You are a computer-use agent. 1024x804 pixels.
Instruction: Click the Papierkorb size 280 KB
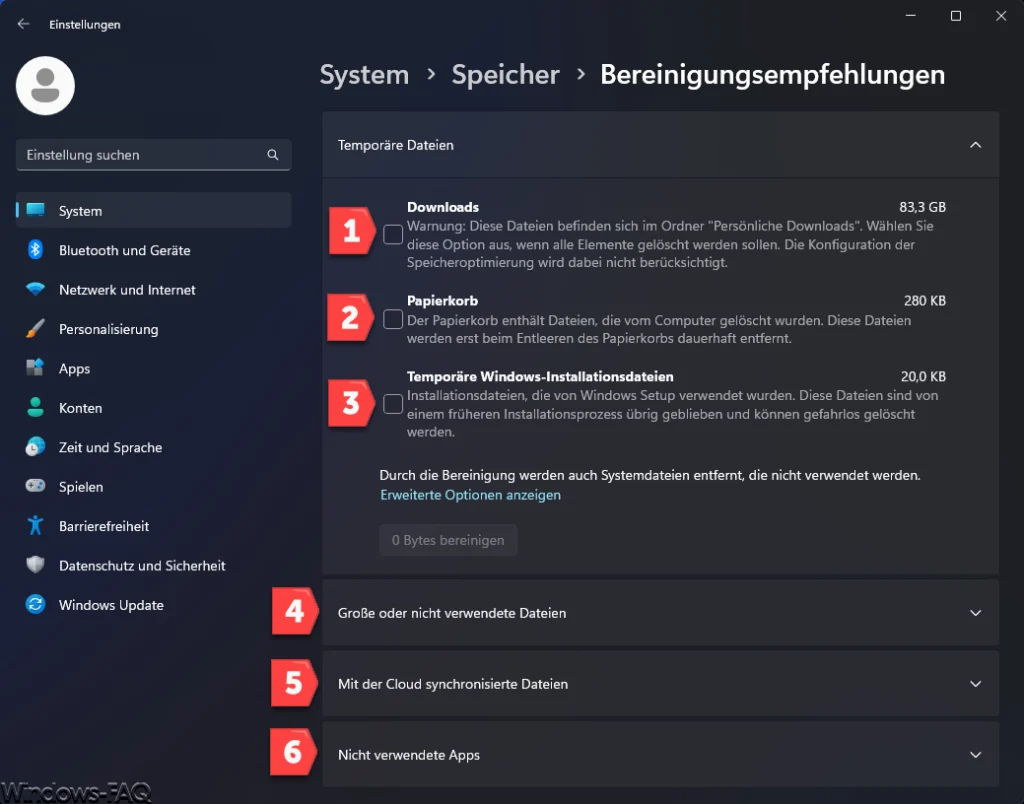[x=925, y=300]
